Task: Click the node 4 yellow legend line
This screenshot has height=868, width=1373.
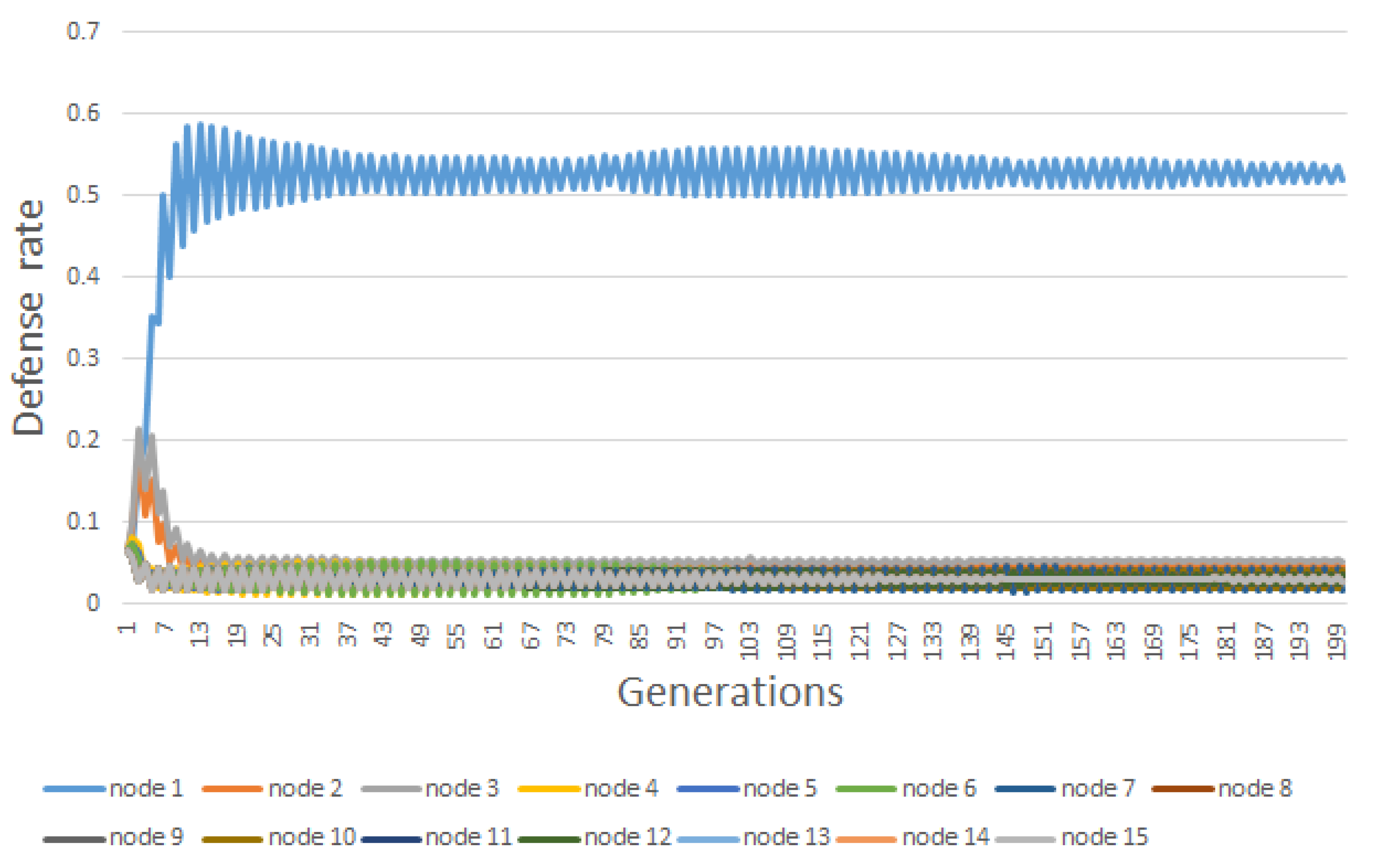Action: click(550, 789)
